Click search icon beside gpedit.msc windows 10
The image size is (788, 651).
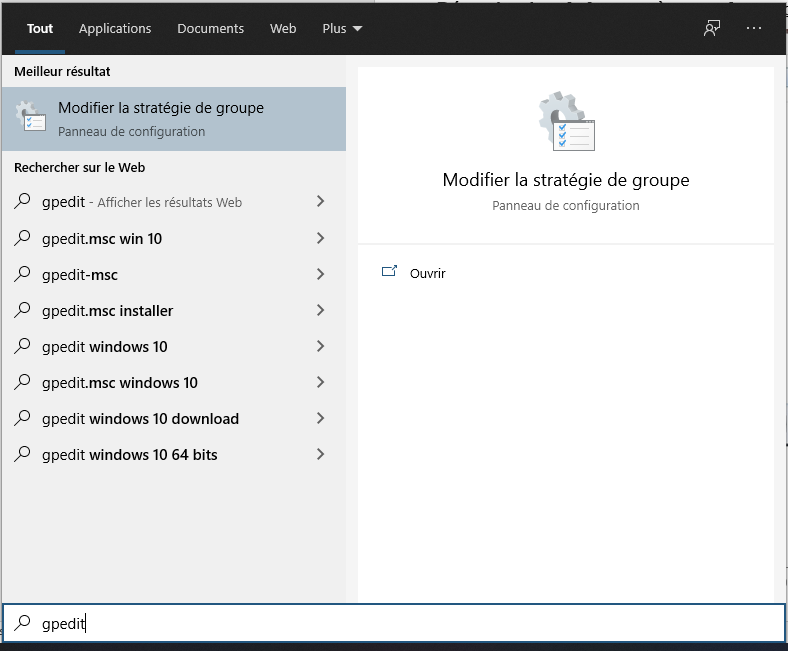coord(22,382)
